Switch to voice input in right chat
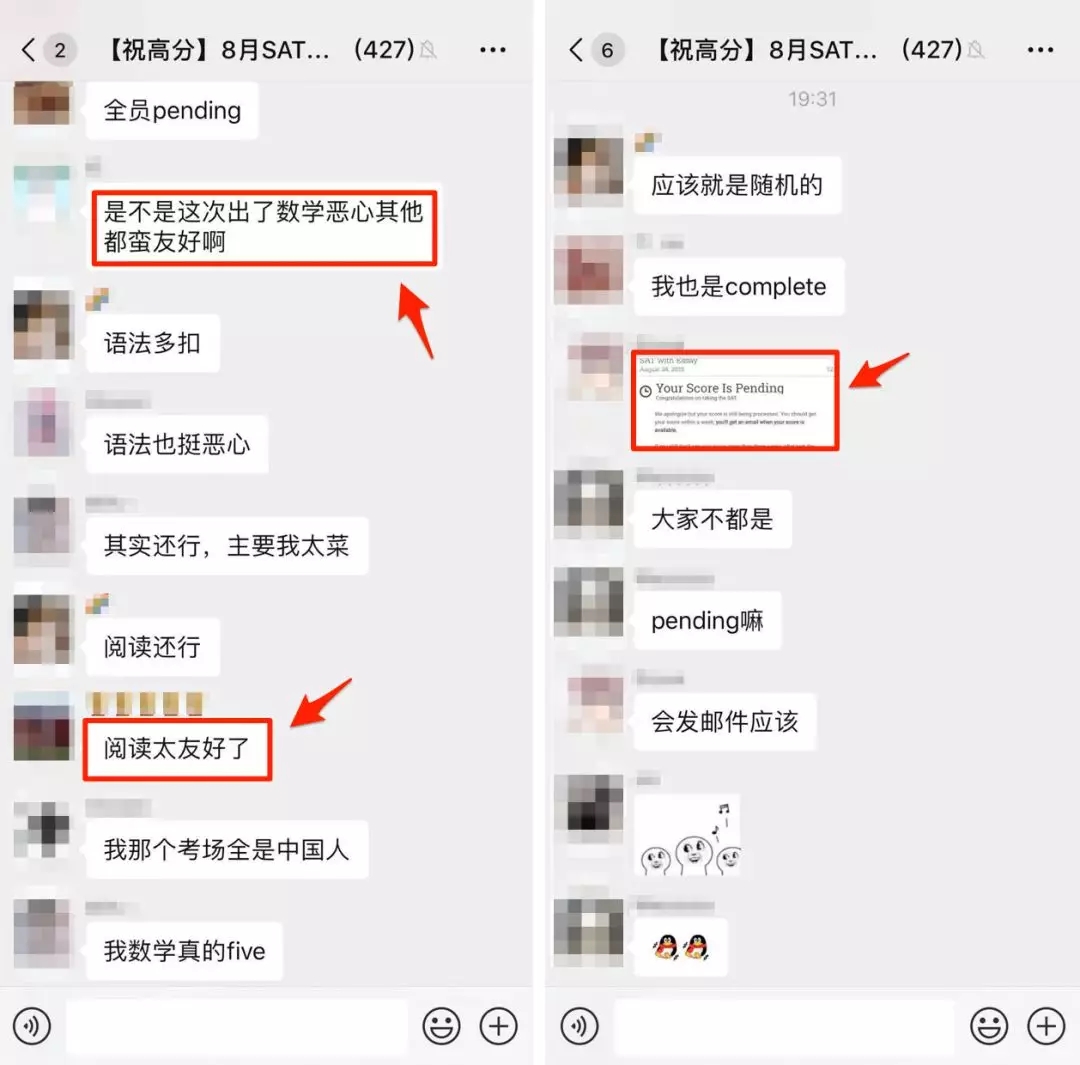 click(579, 1026)
